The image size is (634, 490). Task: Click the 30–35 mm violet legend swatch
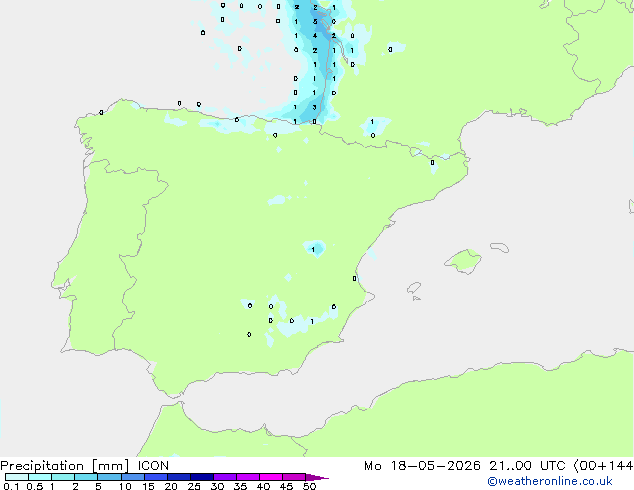point(225,477)
